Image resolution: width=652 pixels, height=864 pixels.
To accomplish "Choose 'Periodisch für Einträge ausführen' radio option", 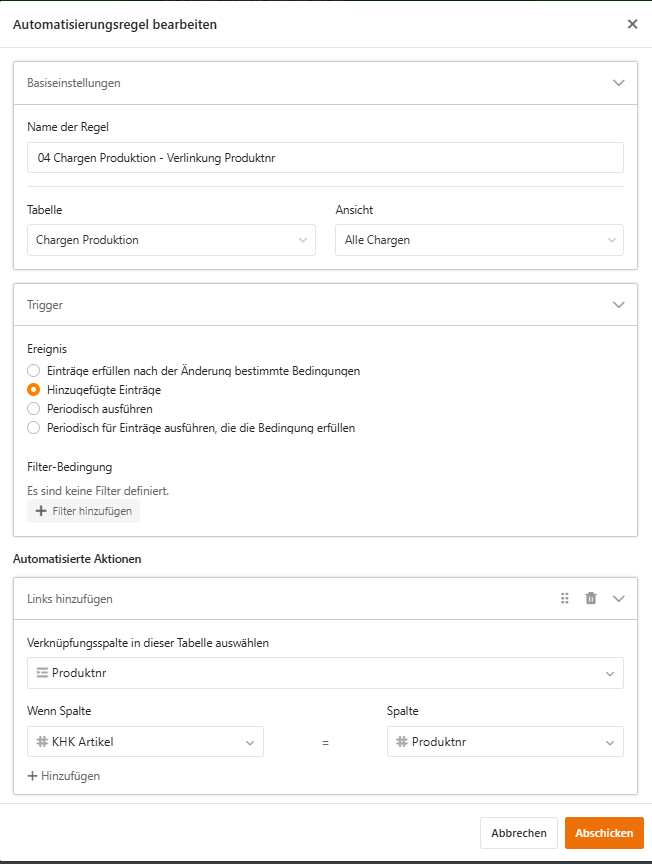I will point(34,428).
